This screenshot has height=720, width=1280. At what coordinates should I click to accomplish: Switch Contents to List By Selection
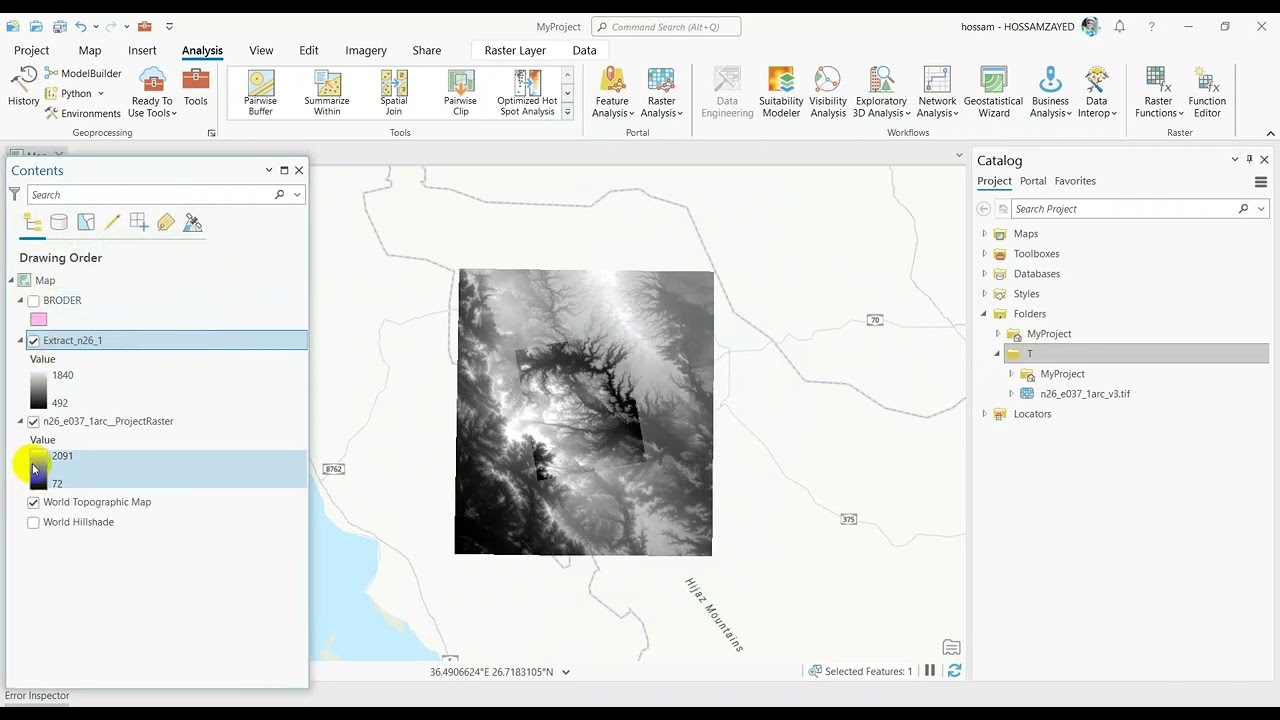point(86,223)
